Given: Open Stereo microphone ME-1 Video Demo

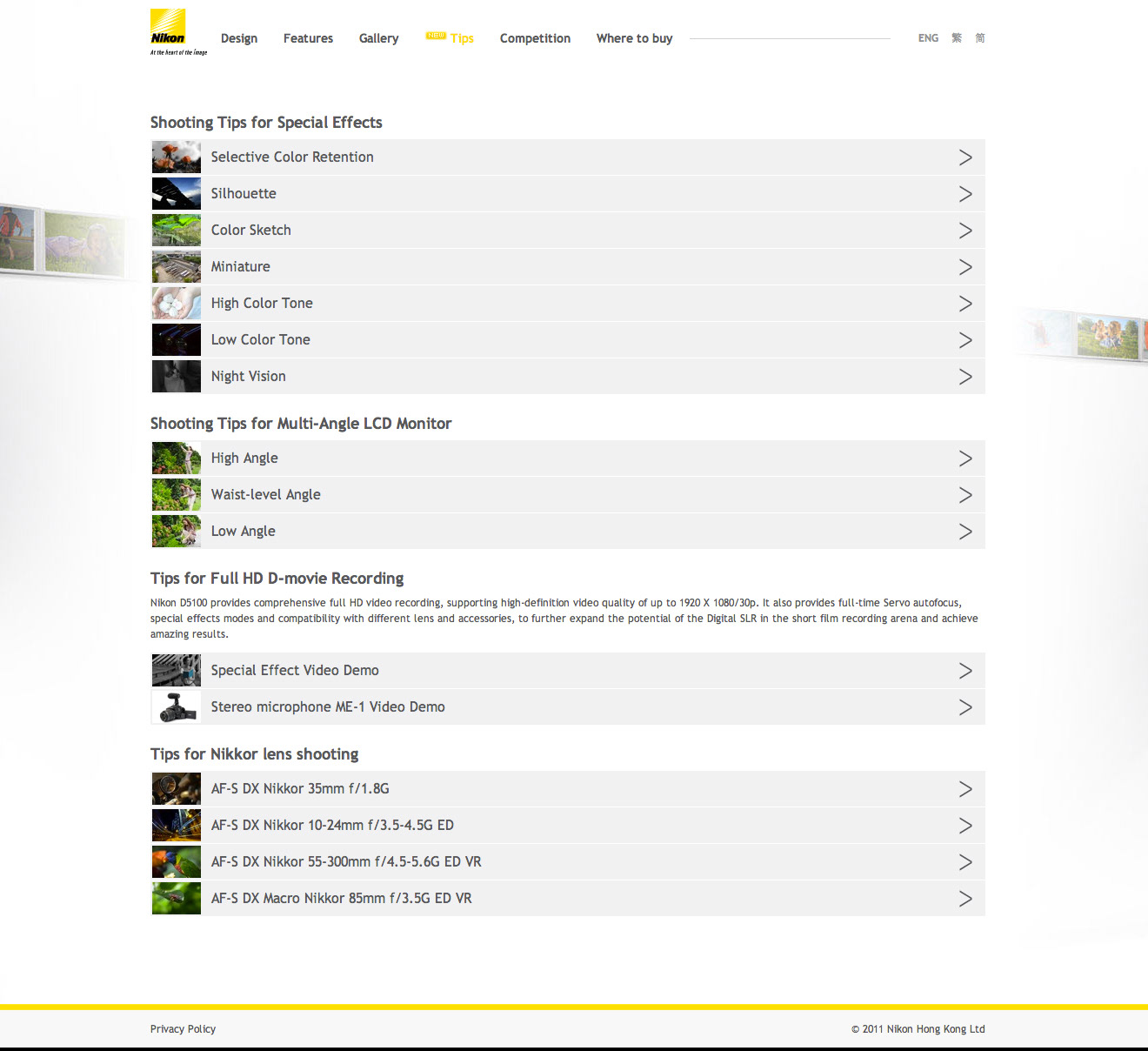Looking at the screenshot, I should [328, 707].
